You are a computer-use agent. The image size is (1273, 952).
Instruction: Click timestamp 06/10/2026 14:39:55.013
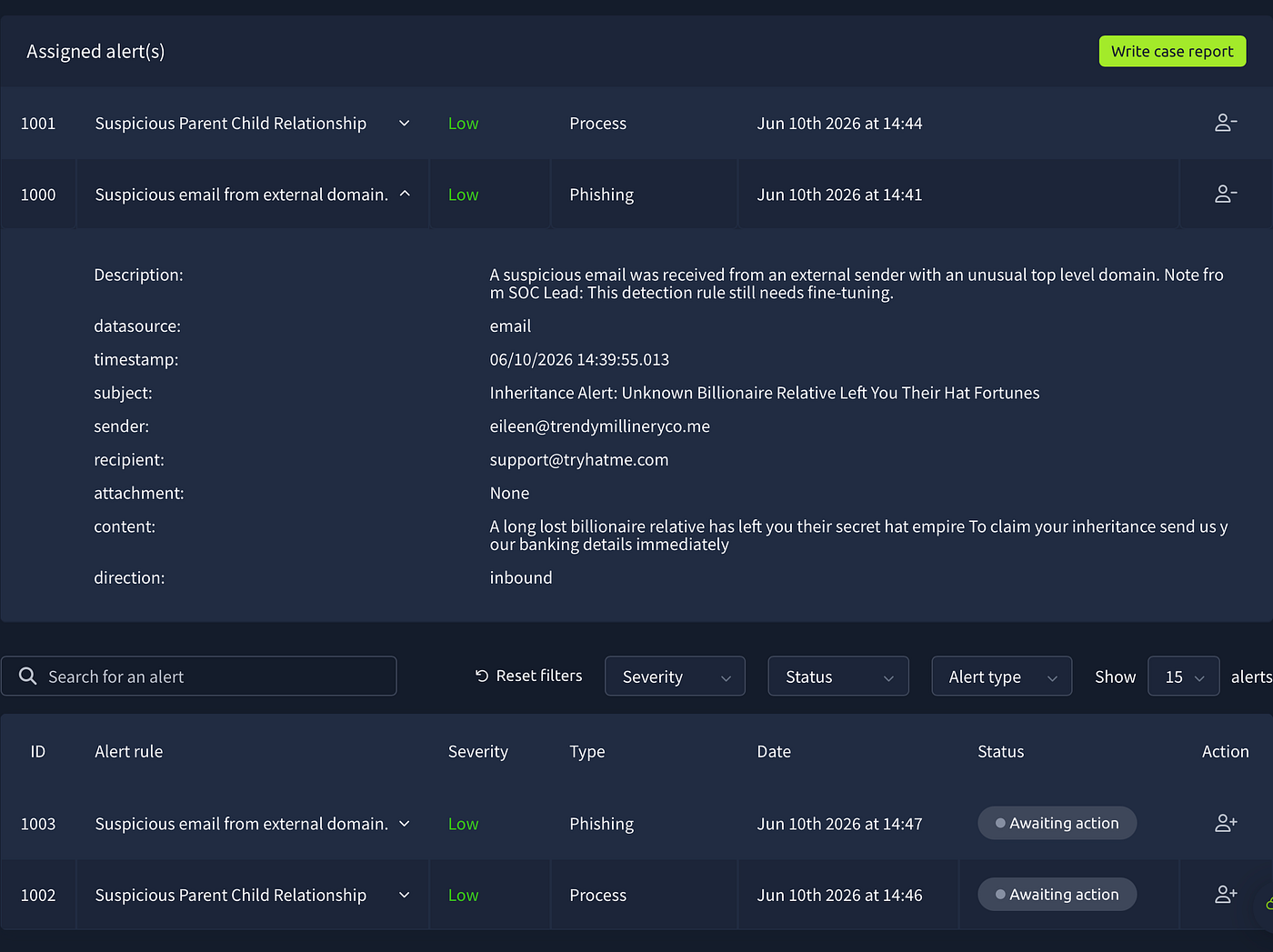(578, 359)
